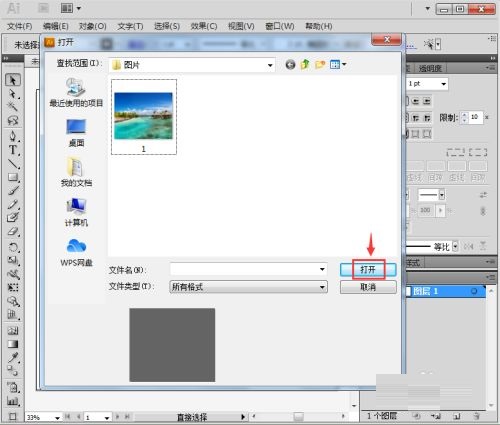Select the Blend tool
The width and height of the screenshot is (500, 425).
(13, 371)
